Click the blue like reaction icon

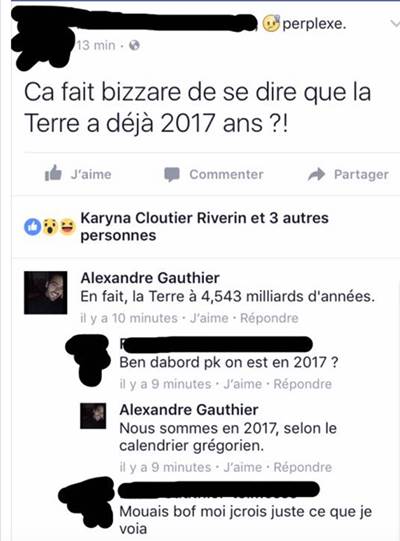coord(32,227)
